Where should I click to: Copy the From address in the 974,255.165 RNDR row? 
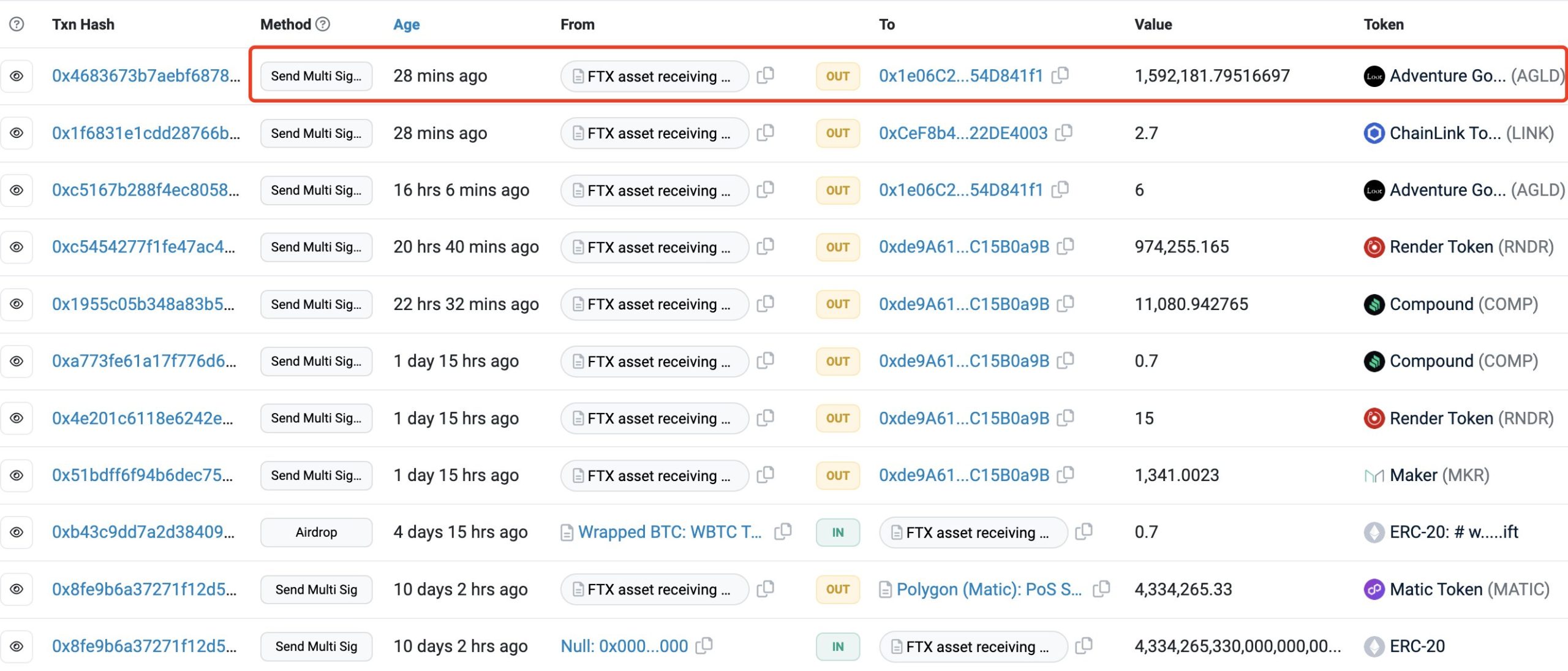[765, 246]
